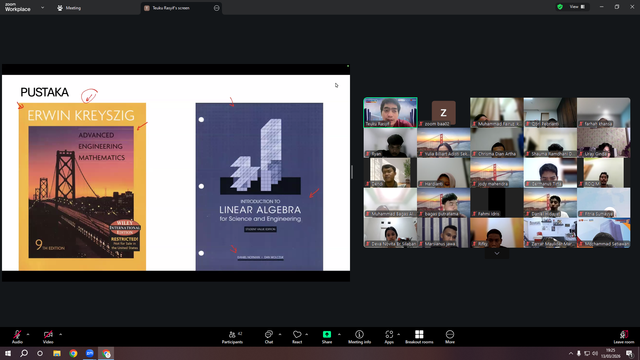Open the Windows Start menu
This screenshot has width=640, height=360.
[8, 353]
